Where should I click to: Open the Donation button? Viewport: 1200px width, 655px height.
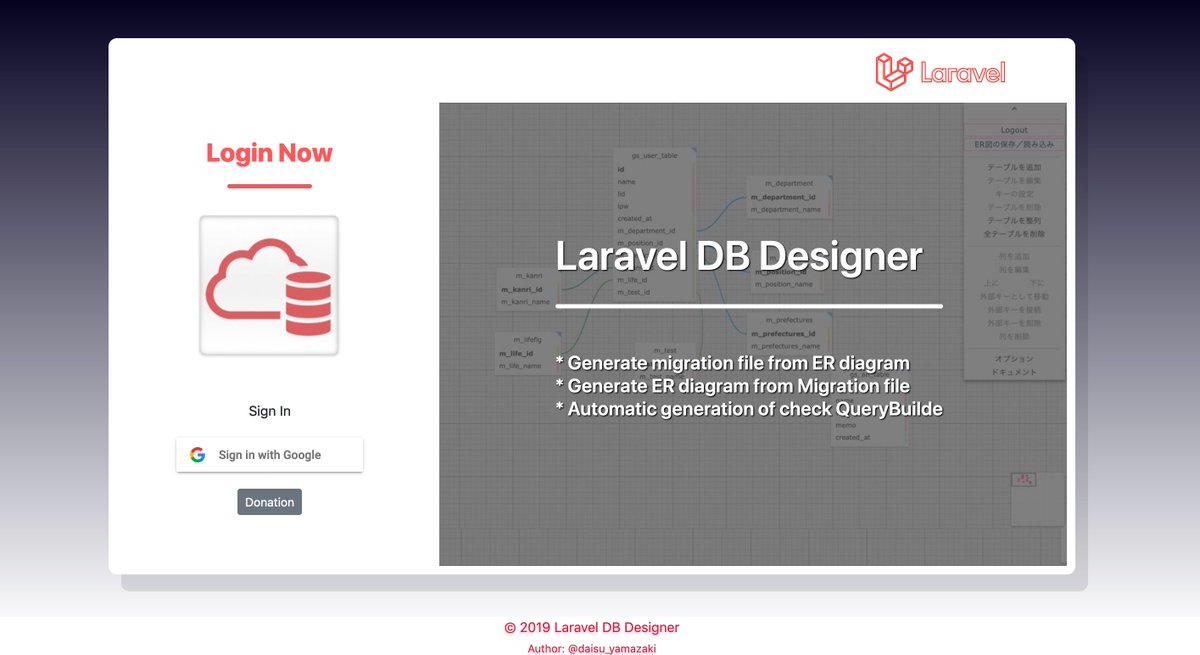pyautogui.click(x=269, y=502)
